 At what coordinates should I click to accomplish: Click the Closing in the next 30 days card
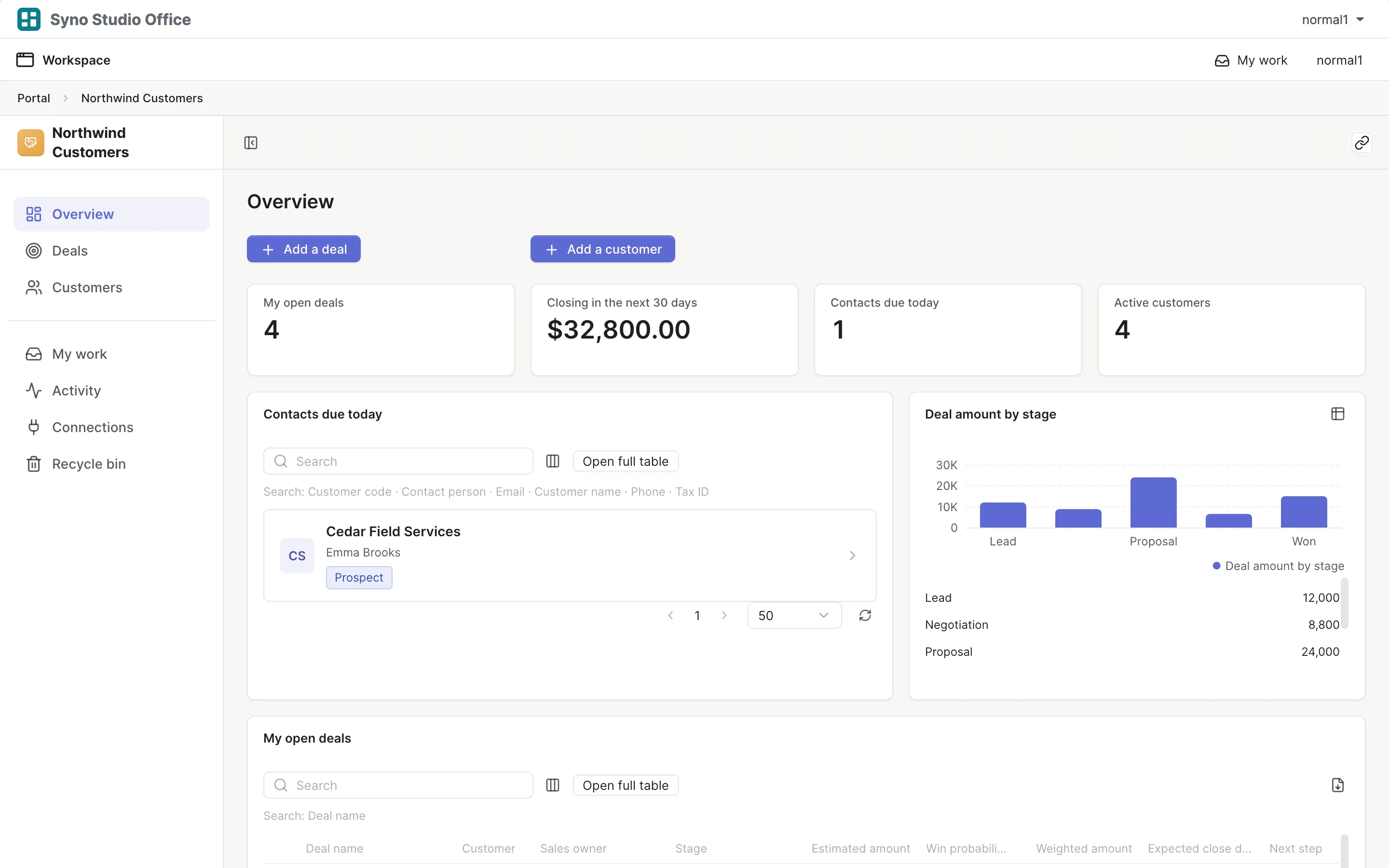tap(664, 330)
